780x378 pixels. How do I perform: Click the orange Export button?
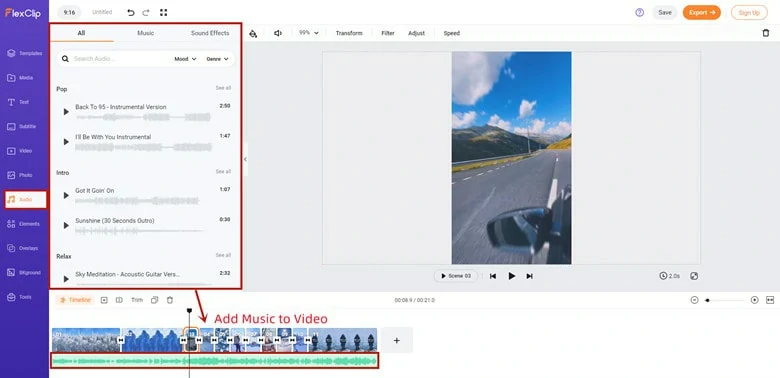click(x=701, y=12)
